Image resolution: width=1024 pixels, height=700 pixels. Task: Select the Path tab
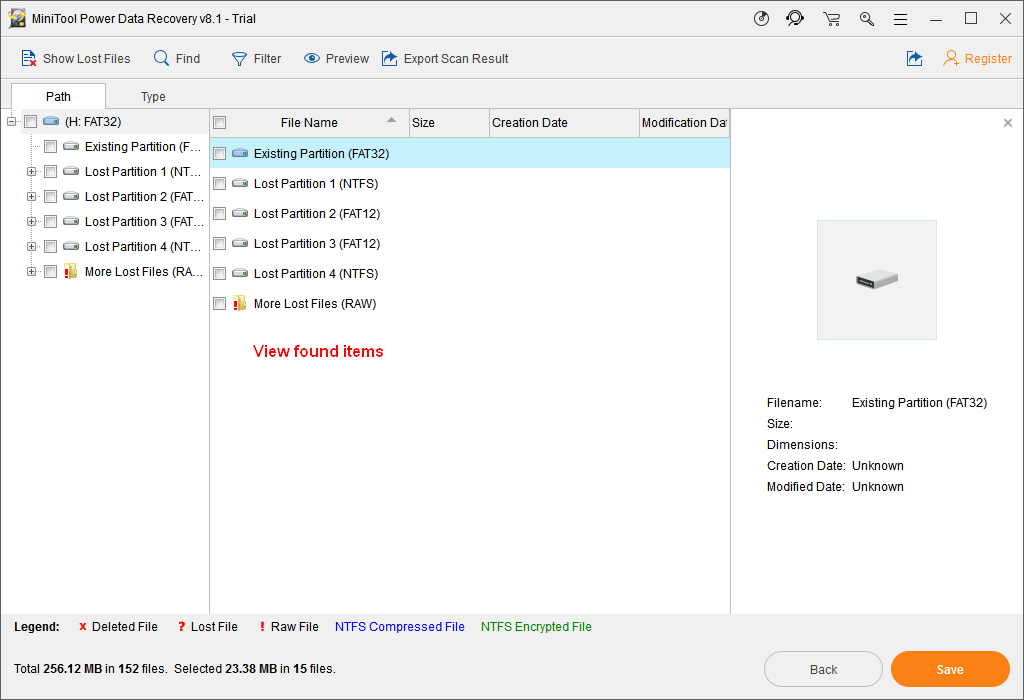58,97
